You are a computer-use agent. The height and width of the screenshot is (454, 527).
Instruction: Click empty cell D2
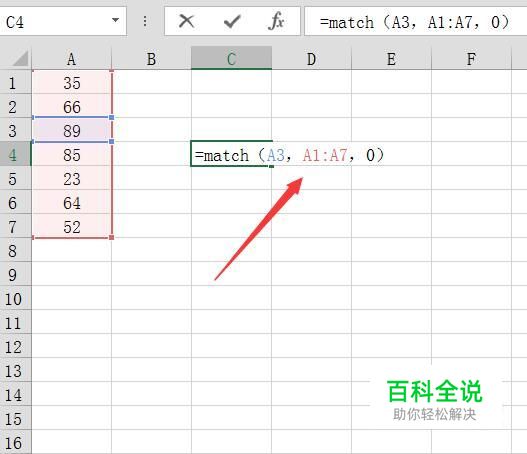311,106
